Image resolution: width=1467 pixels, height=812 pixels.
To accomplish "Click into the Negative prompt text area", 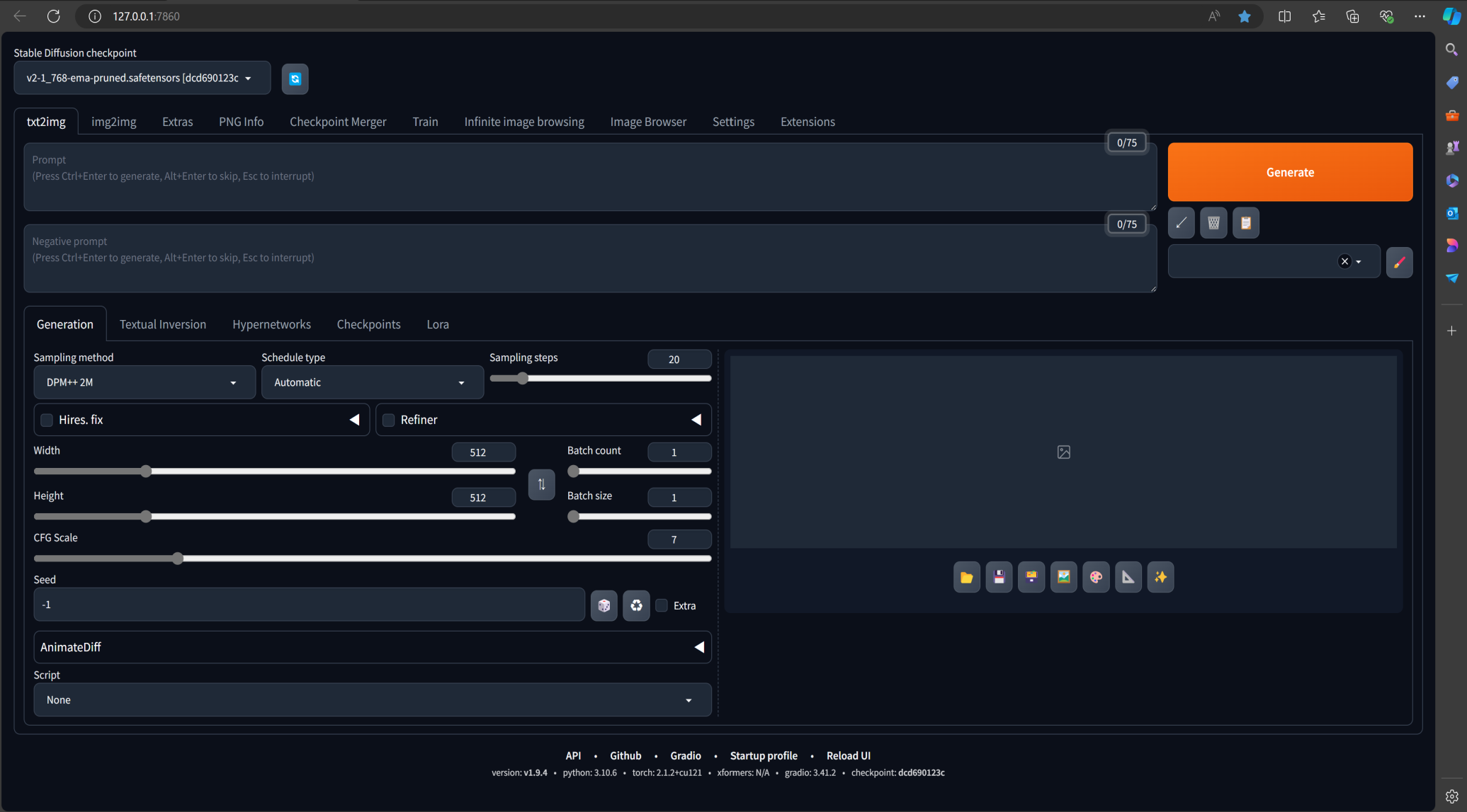I will [590, 258].
